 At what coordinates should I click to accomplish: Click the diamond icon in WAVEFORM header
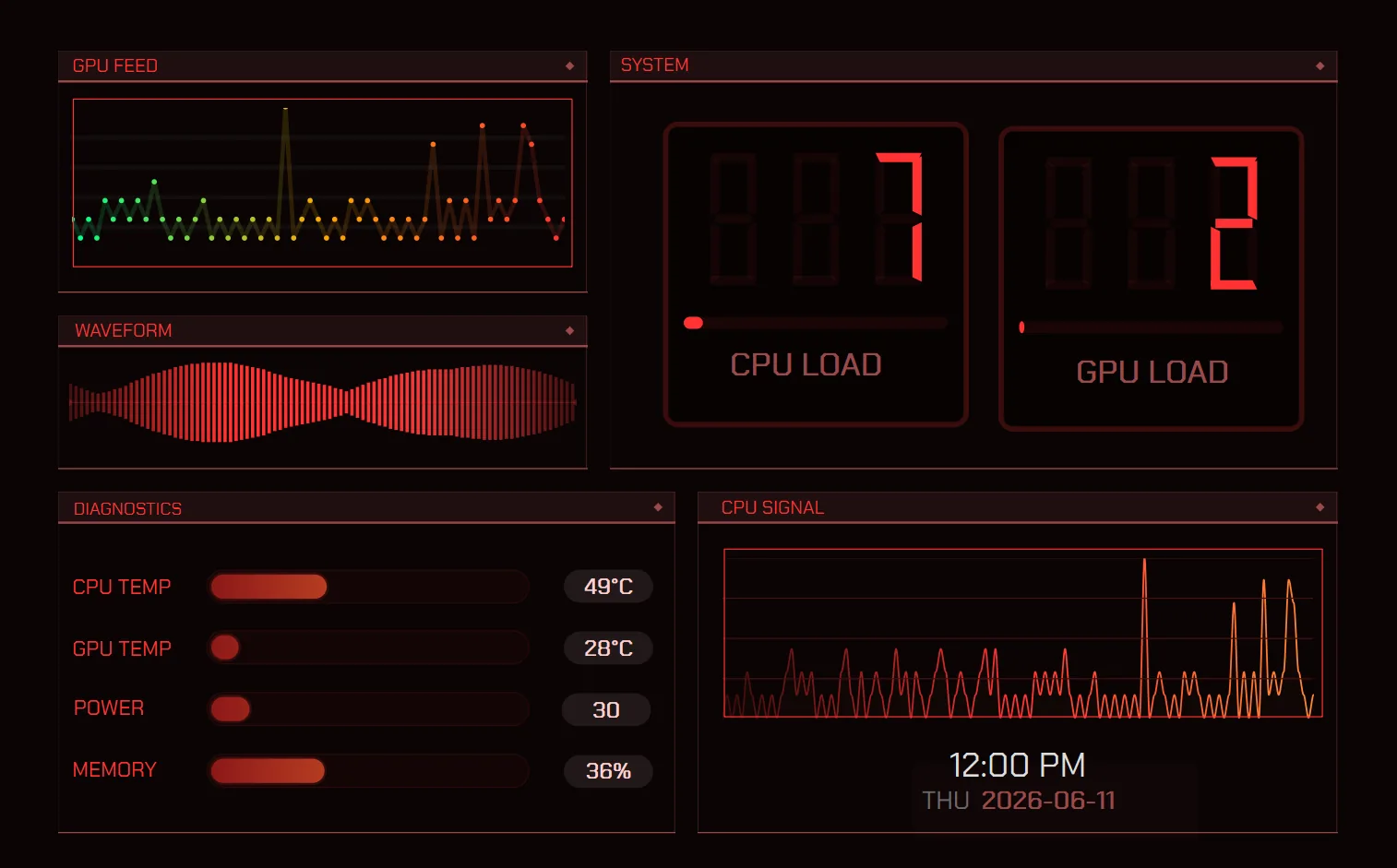click(x=570, y=331)
